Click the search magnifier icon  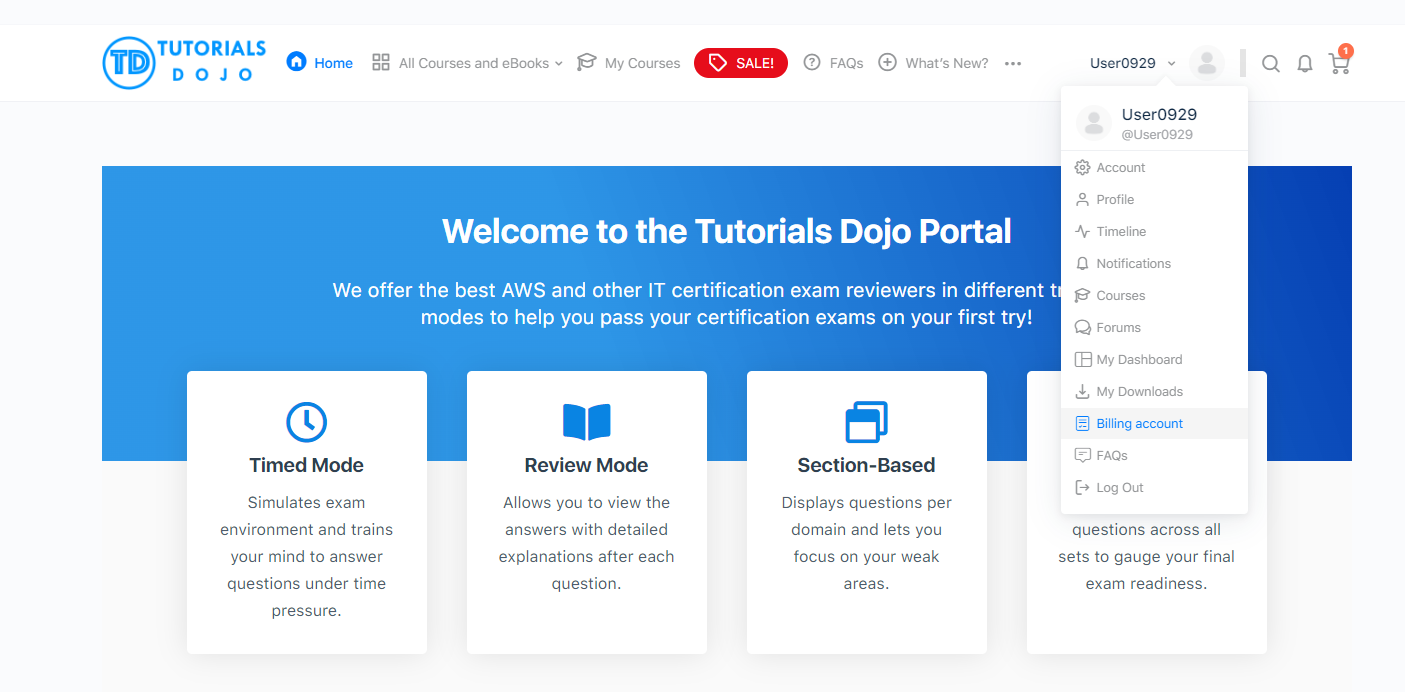coord(1270,64)
